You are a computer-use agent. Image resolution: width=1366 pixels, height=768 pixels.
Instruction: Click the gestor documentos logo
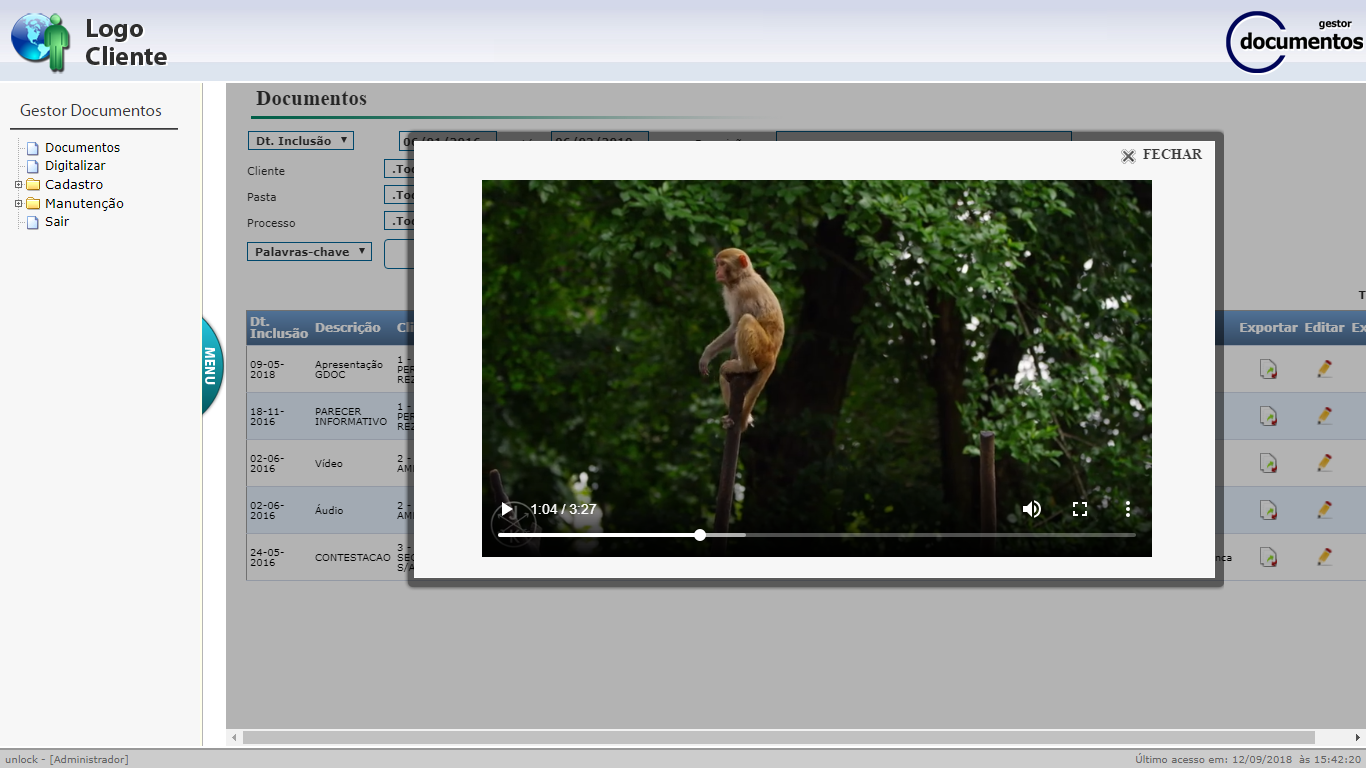pos(1294,42)
